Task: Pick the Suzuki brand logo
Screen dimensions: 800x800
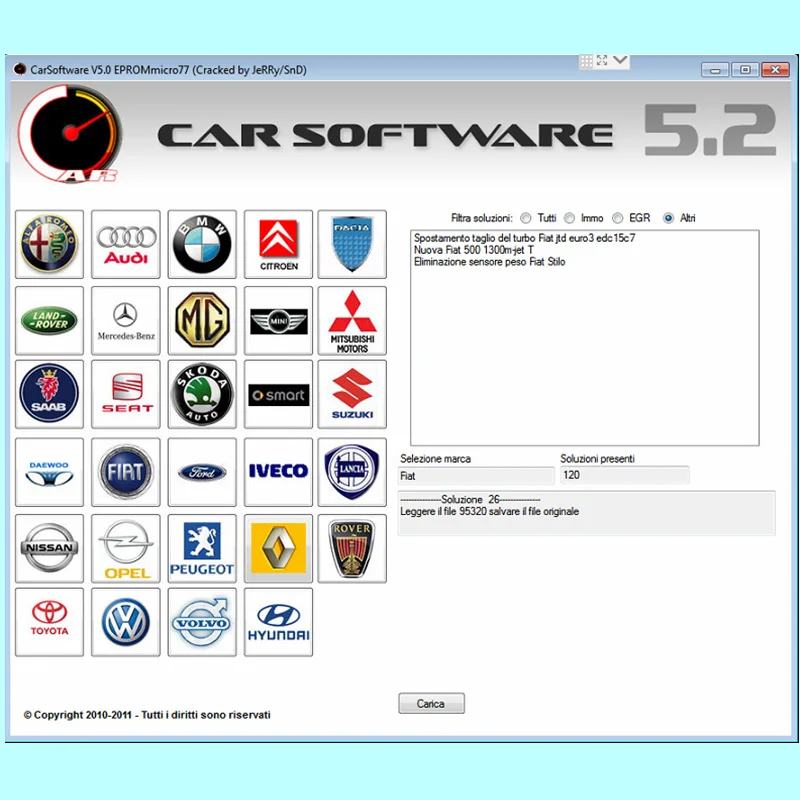Action: click(352, 394)
